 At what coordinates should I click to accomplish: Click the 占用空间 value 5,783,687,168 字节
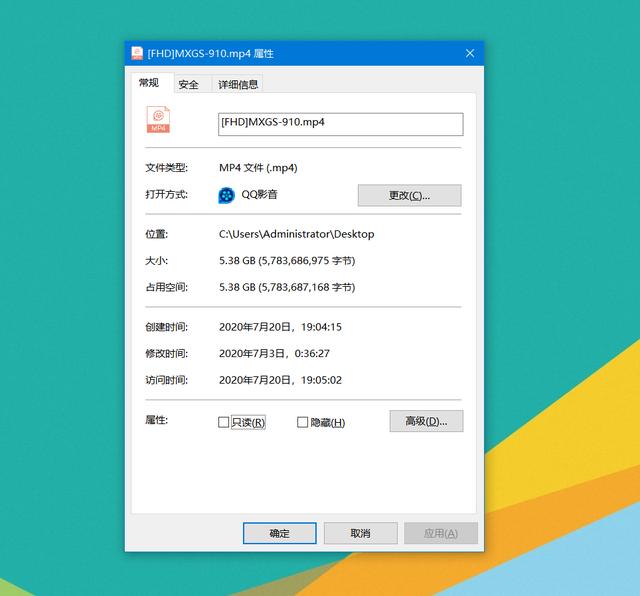[x=307, y=287]
